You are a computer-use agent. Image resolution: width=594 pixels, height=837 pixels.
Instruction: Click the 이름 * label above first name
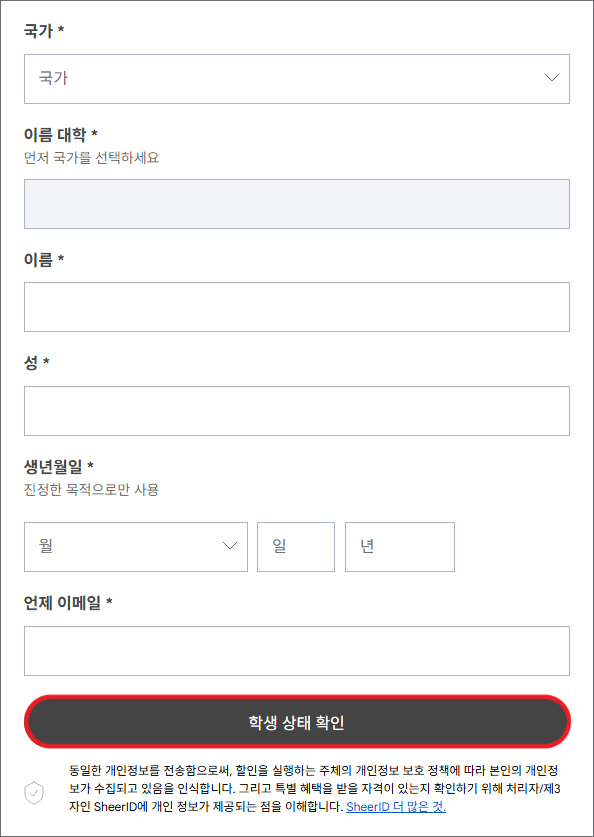click(44, 260)
